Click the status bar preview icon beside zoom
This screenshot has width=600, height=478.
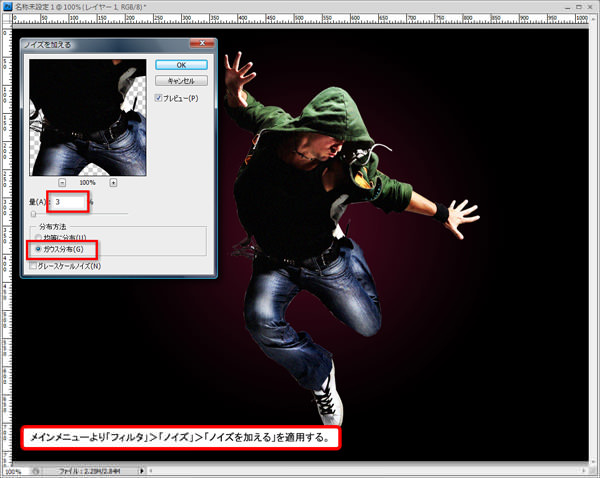(x=36, y=471)
